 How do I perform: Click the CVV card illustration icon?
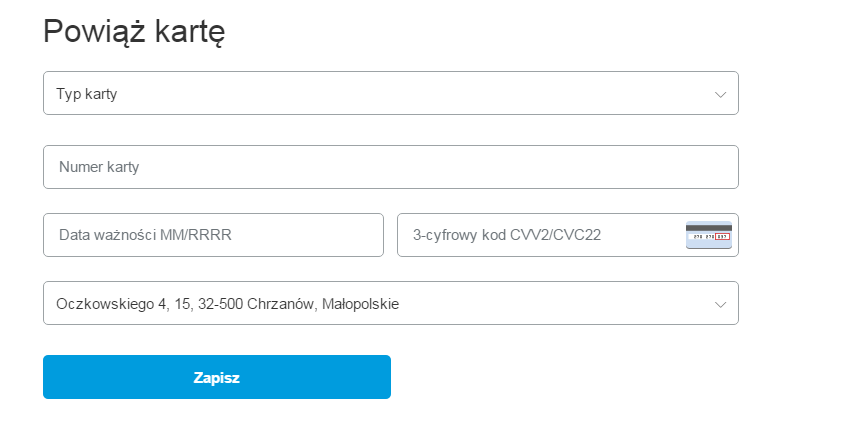[x=709, y=235]
